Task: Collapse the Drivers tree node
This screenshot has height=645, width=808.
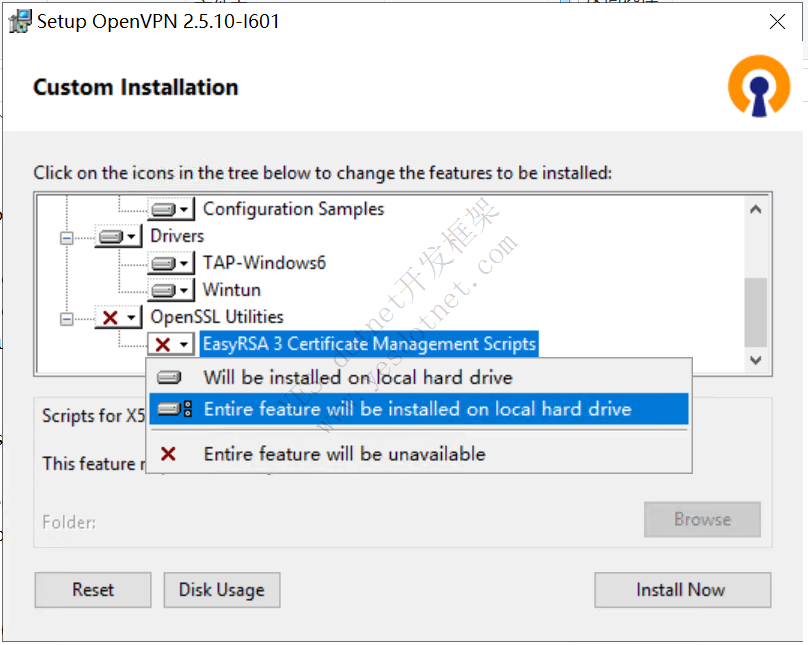Action: 66,237
